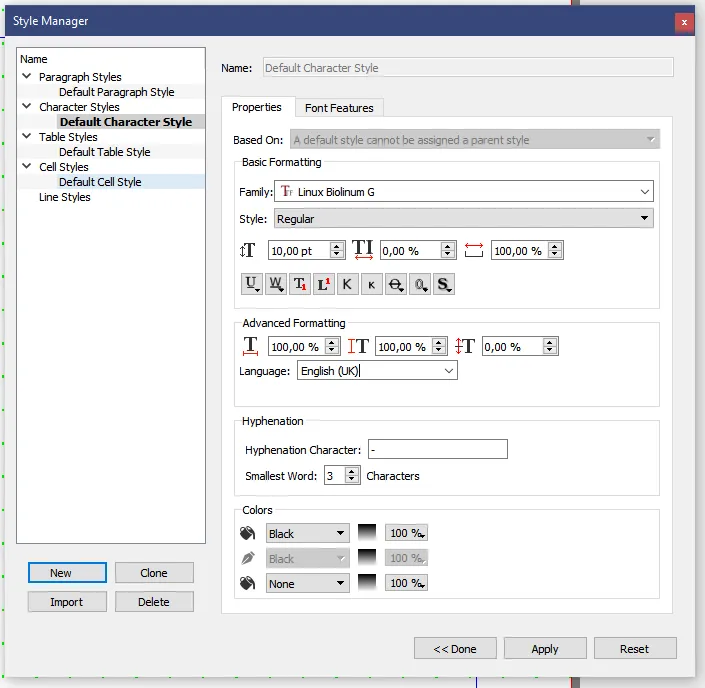Adjust vertical scaling spinner arrows

click(439, 346)
